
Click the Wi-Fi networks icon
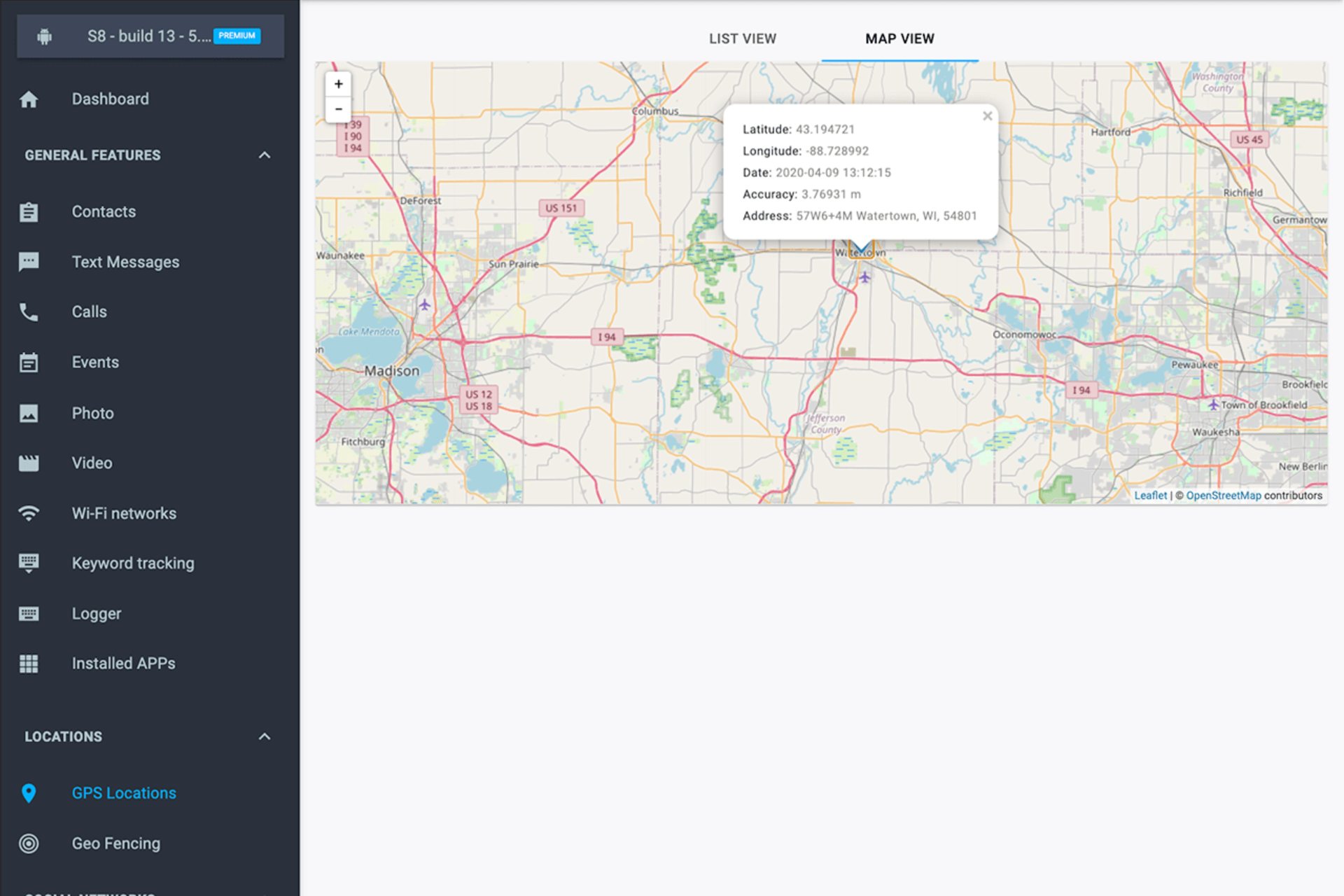[29, 513]
